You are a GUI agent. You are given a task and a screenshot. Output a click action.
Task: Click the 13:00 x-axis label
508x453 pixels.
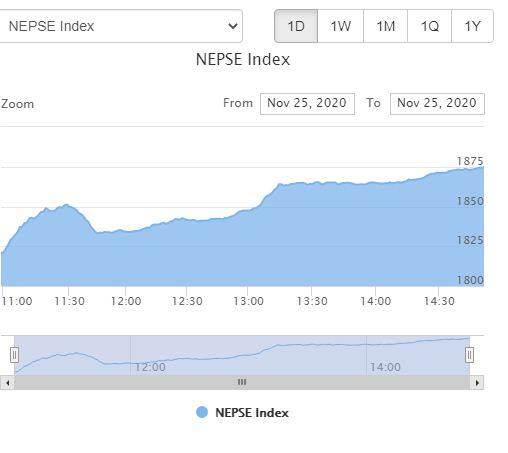pyautogui.click(x=248, y=301)
